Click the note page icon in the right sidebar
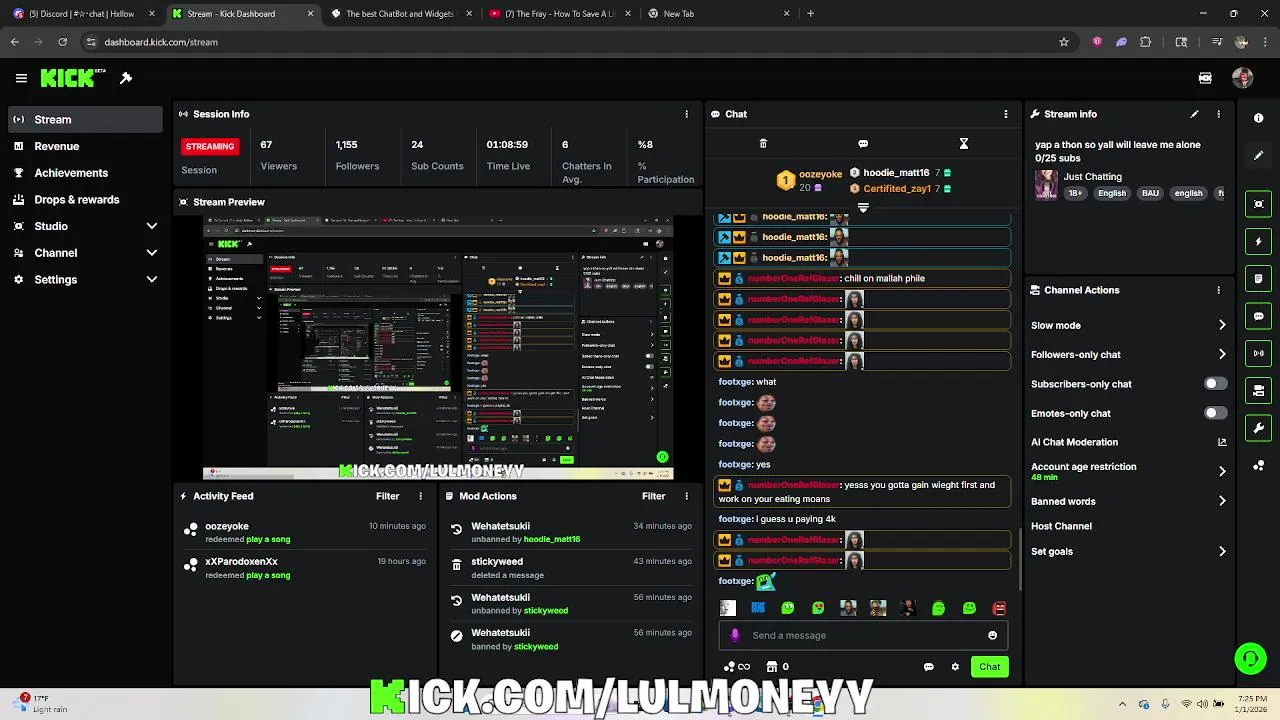 (1258, 279)
